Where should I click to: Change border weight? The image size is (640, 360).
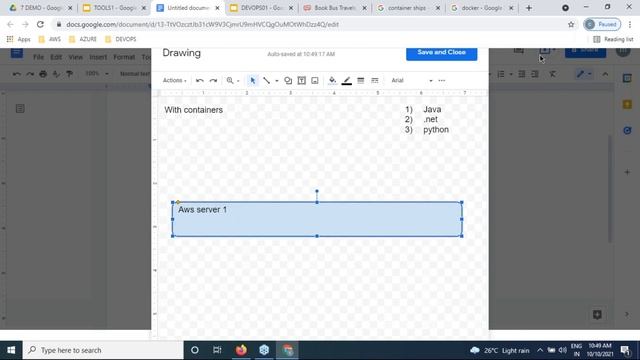pos(360,80)
